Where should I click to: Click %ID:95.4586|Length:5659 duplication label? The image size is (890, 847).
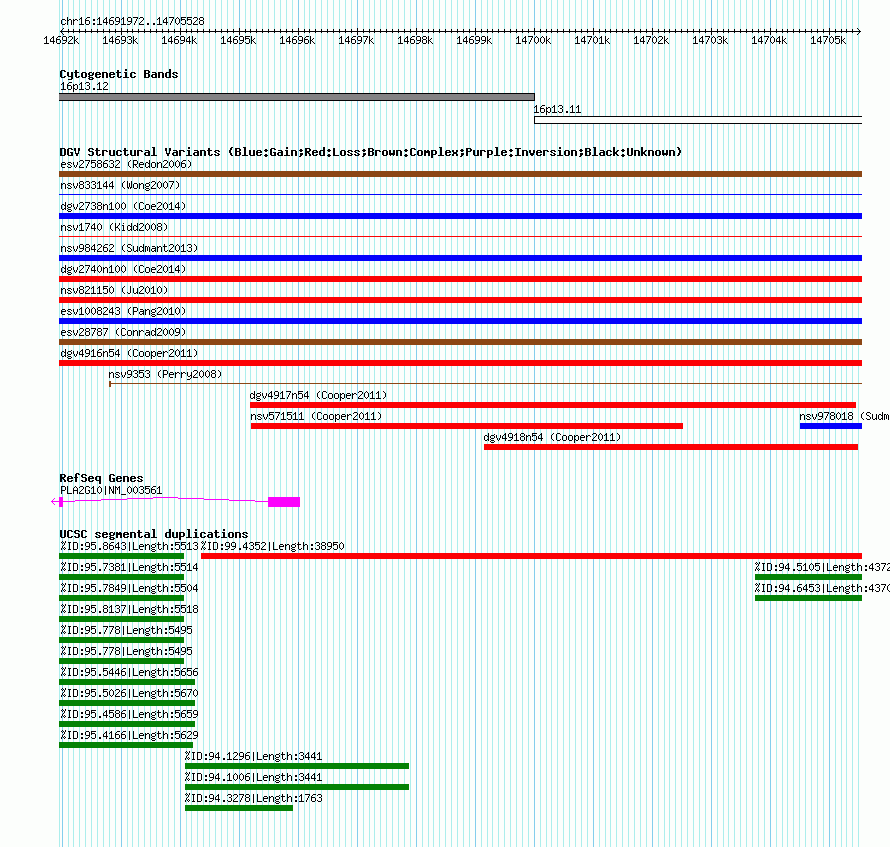[129, 714]
